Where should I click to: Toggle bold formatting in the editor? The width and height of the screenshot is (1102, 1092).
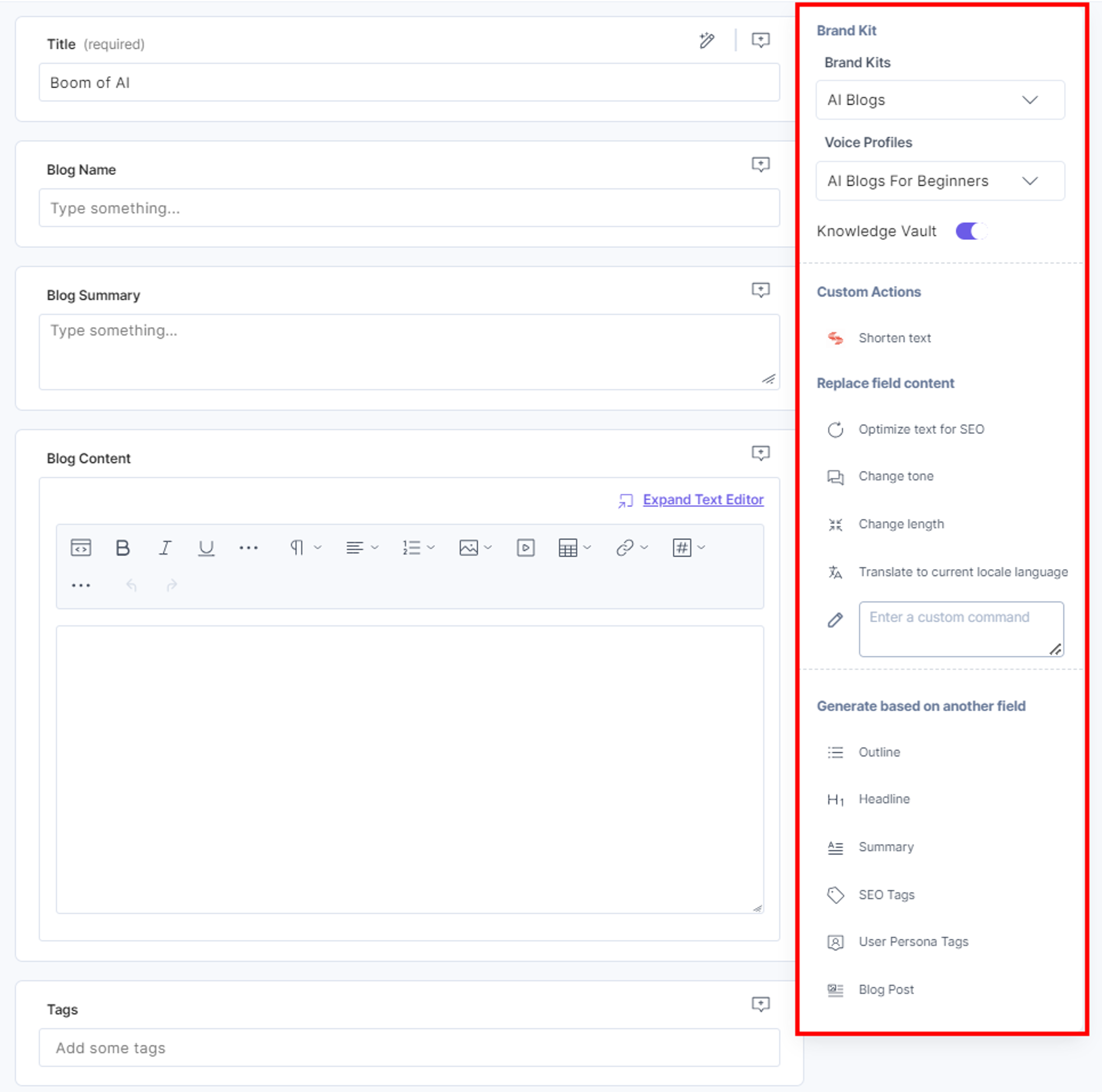pos(123,548)
